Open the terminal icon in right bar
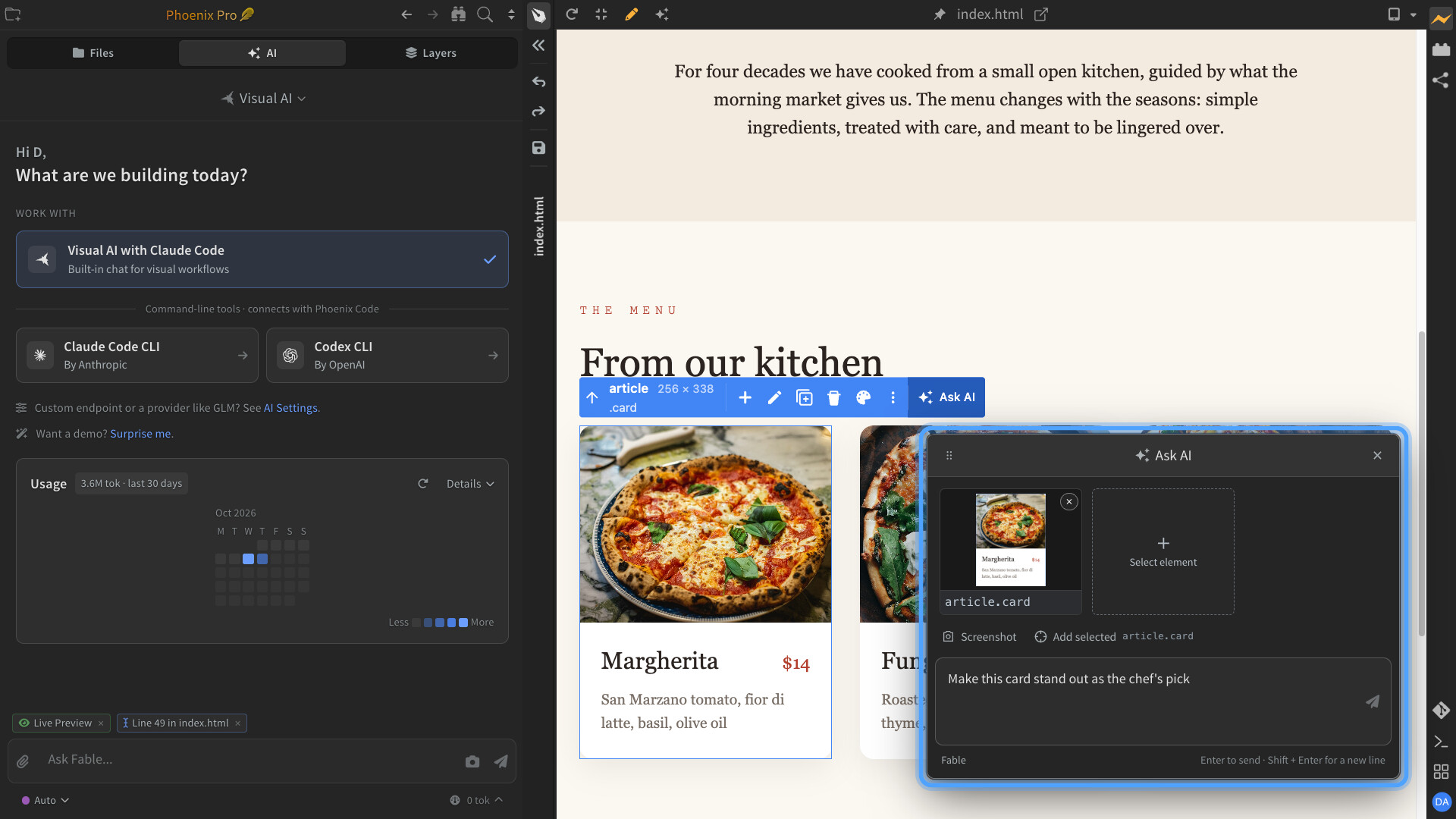The height and width of the screenshot is (819, 1456). [1441, 742]
